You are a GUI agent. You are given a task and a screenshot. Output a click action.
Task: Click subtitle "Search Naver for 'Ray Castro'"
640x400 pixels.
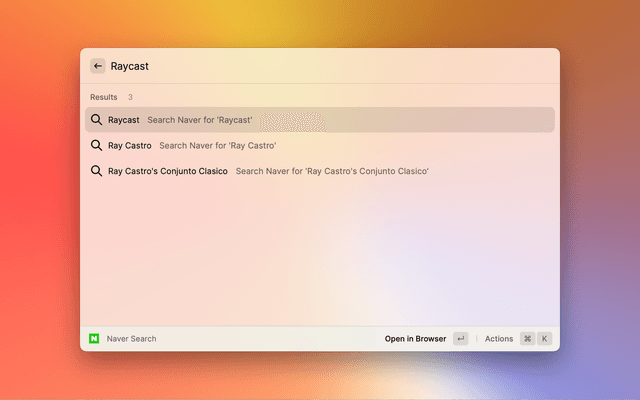point(218,146)
